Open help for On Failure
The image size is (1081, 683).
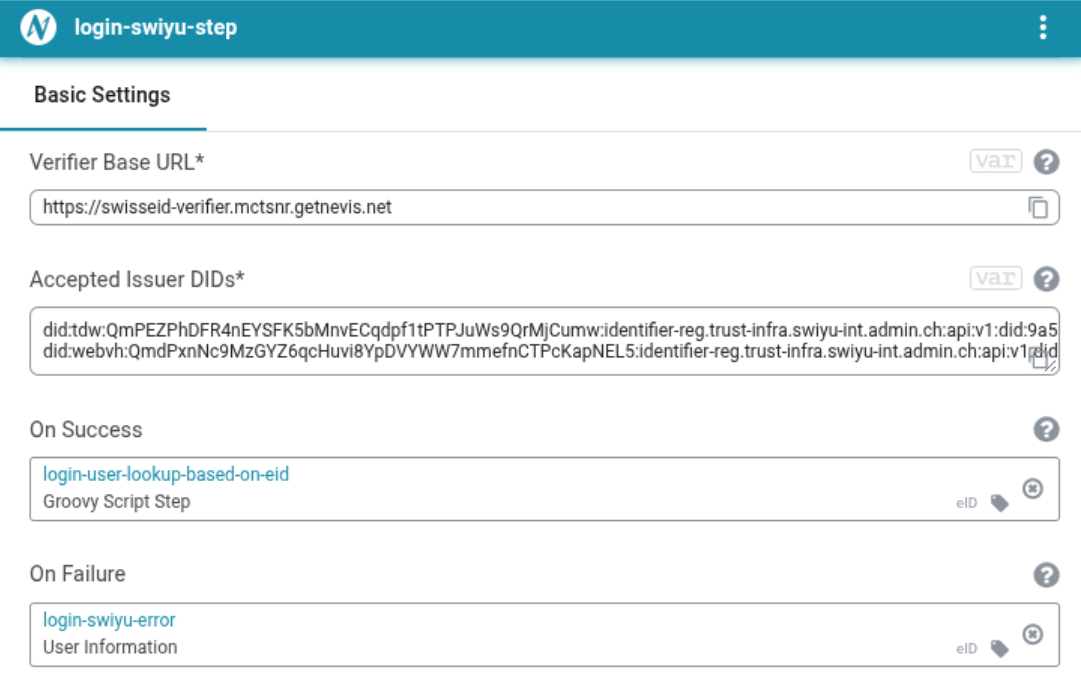click(1046, 574)
